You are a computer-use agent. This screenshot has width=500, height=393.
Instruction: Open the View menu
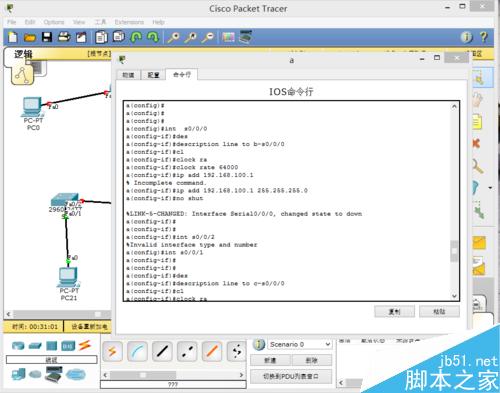tap(79, 22)
